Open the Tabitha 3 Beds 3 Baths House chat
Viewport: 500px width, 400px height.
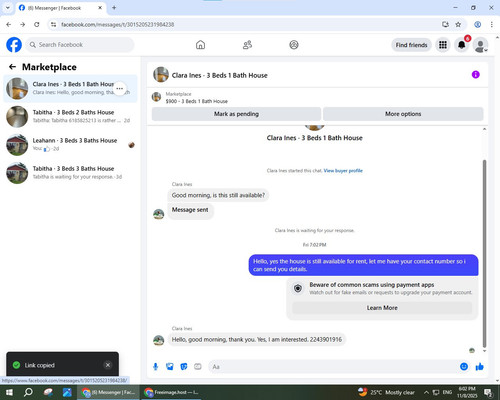[x=70, y=173]
